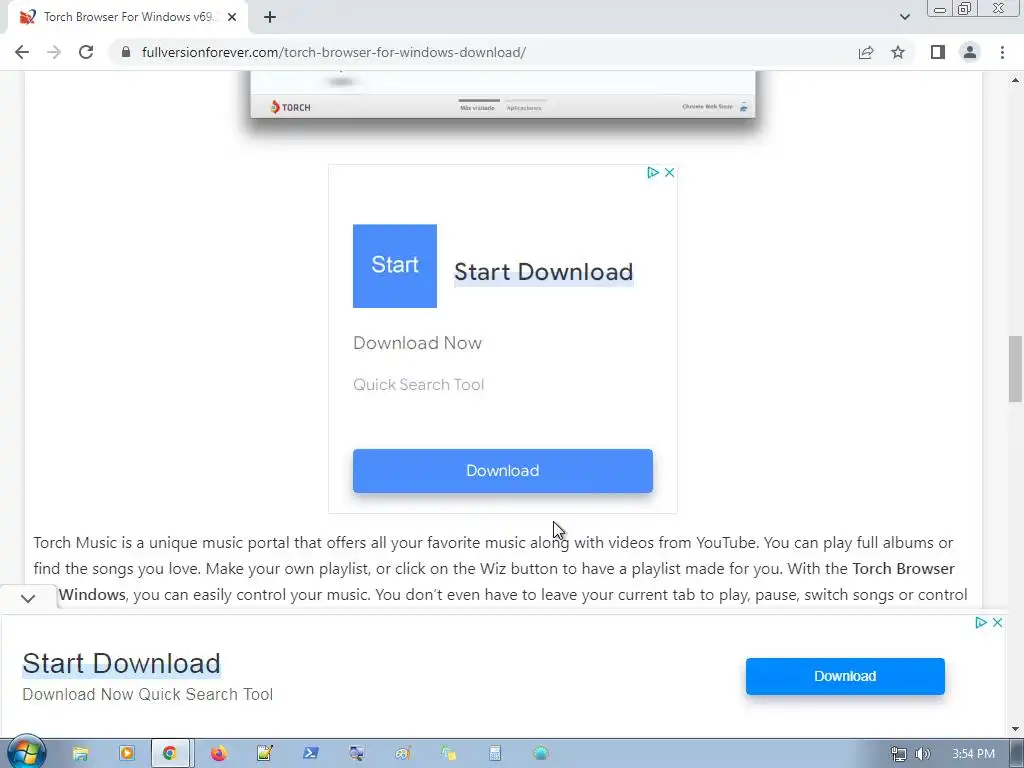Open the green-yellow files taskbar icon
1024x768 pixels.
[449, 754]
